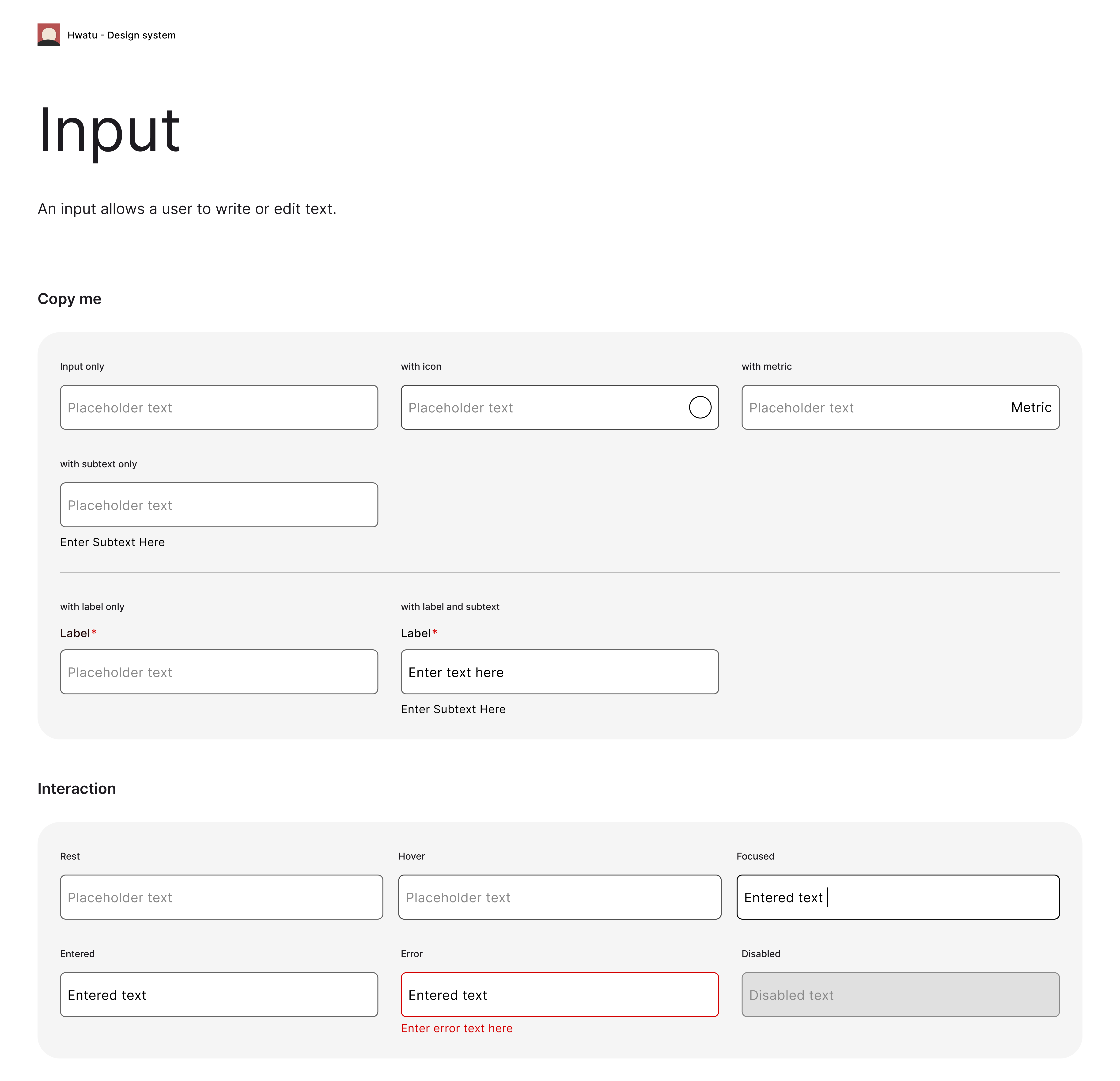
Task: Click the greyed-out Disabled text field
Action: tap(901, 995)
